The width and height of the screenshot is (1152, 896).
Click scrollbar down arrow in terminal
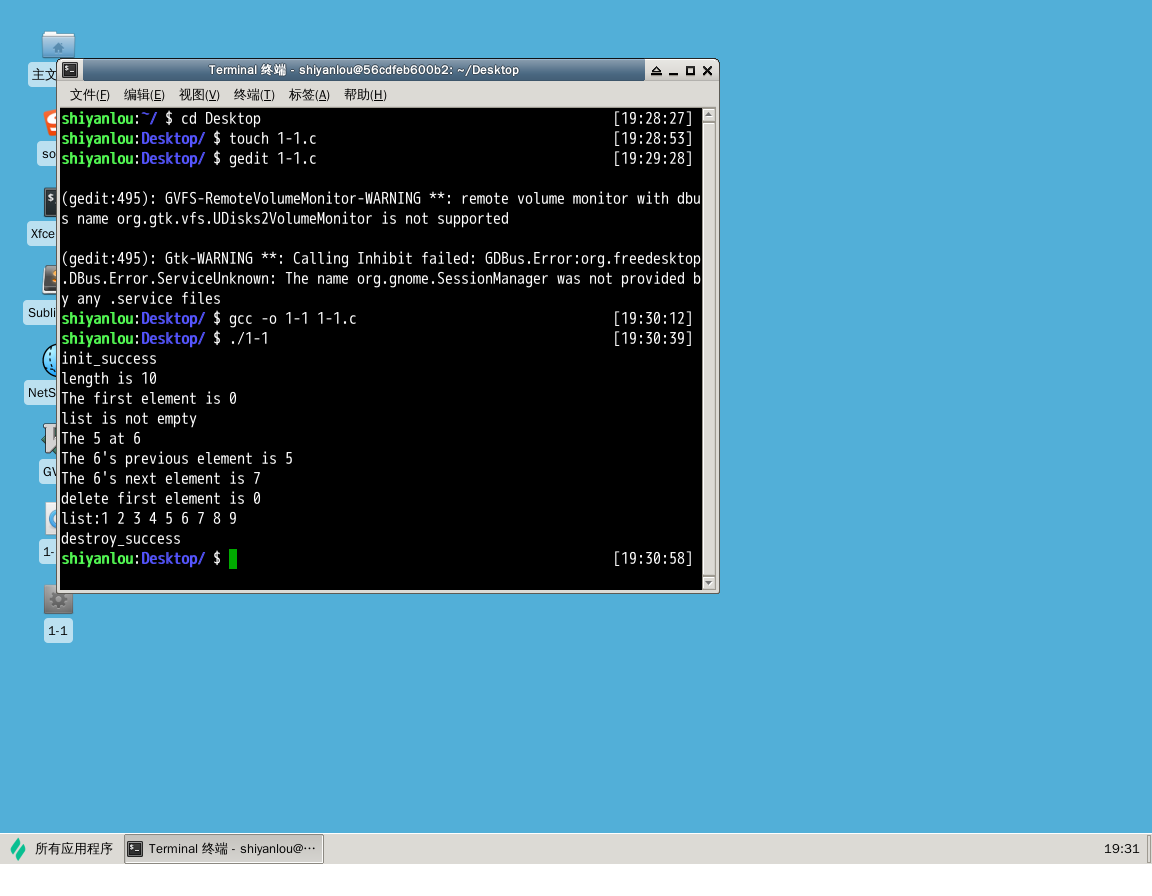709,583
